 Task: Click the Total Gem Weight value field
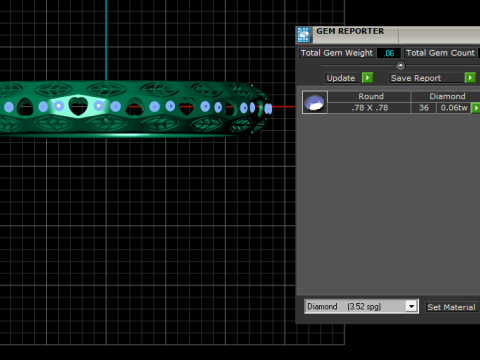tap(389, 53)
